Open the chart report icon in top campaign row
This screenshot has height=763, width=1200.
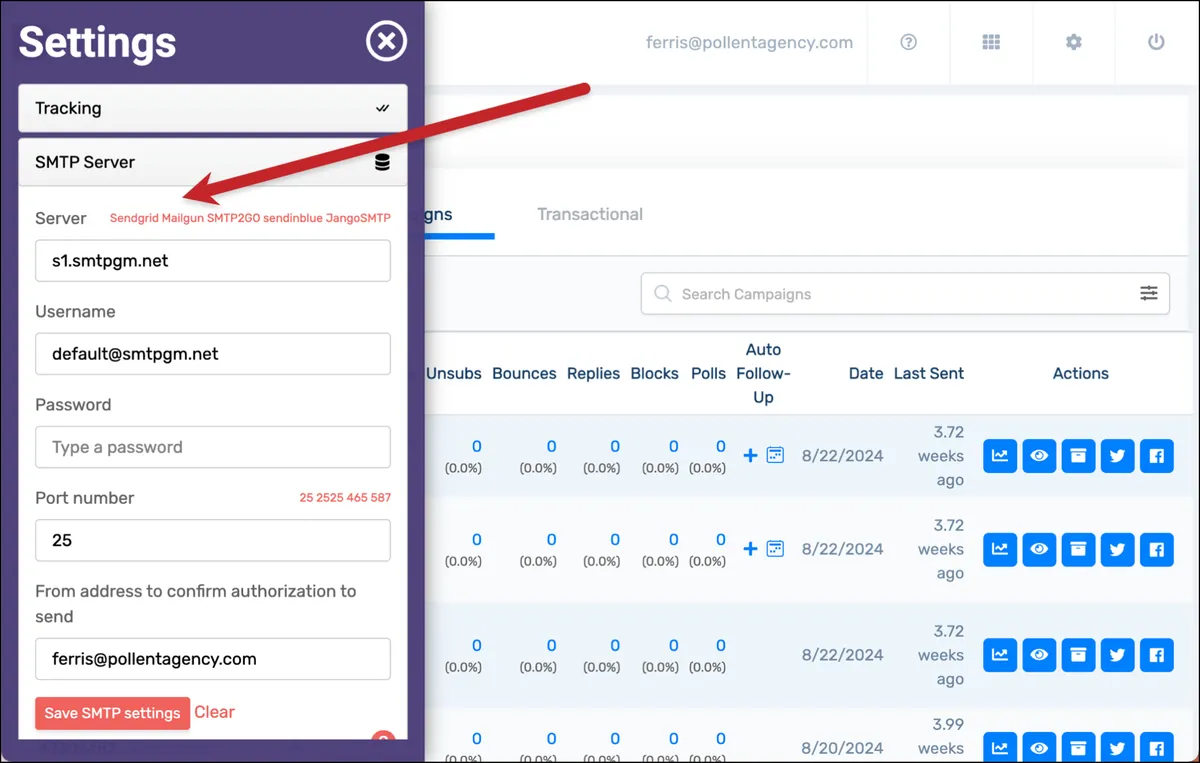click(x=1000, y=456)
